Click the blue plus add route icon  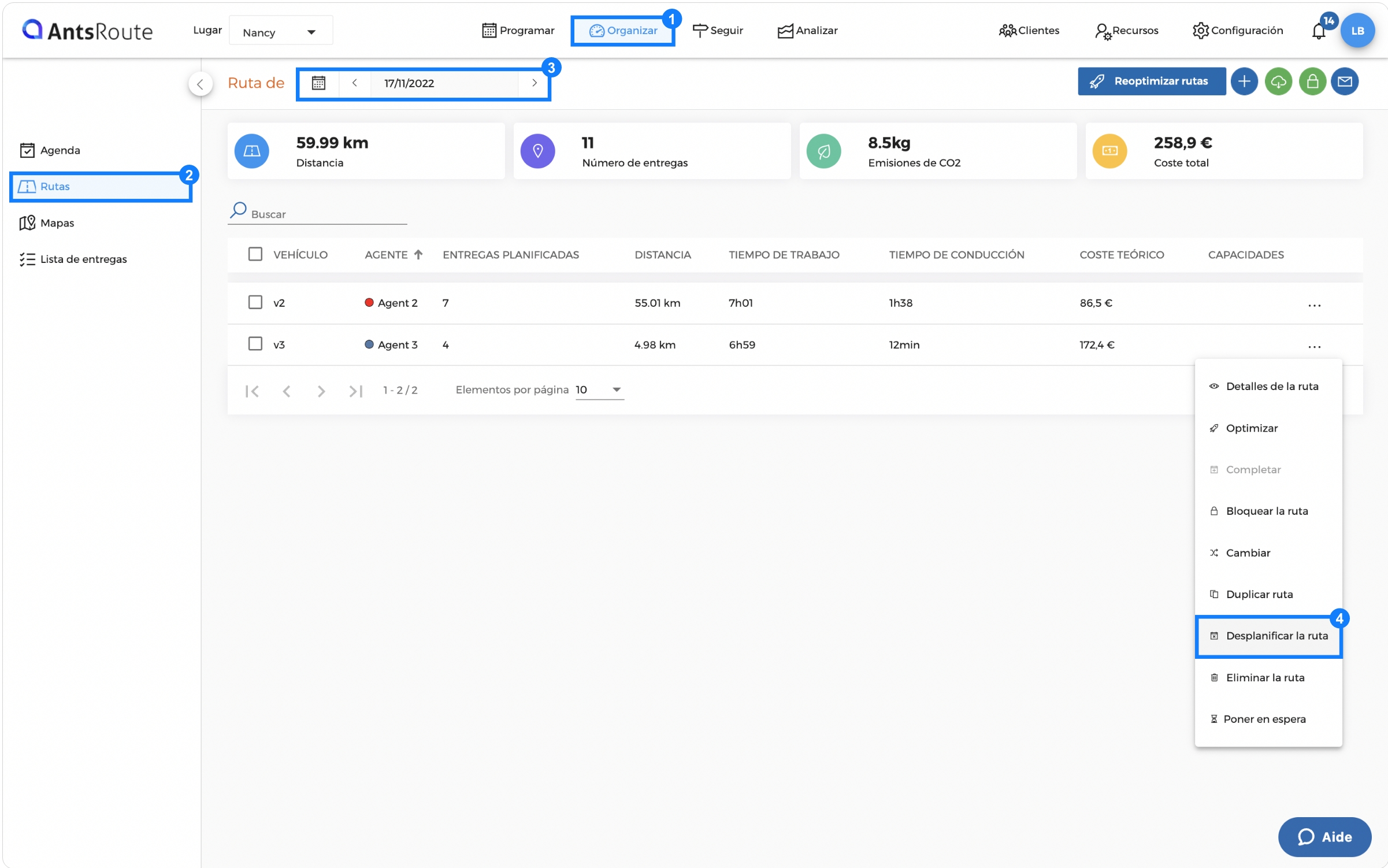click(1244, 81)
